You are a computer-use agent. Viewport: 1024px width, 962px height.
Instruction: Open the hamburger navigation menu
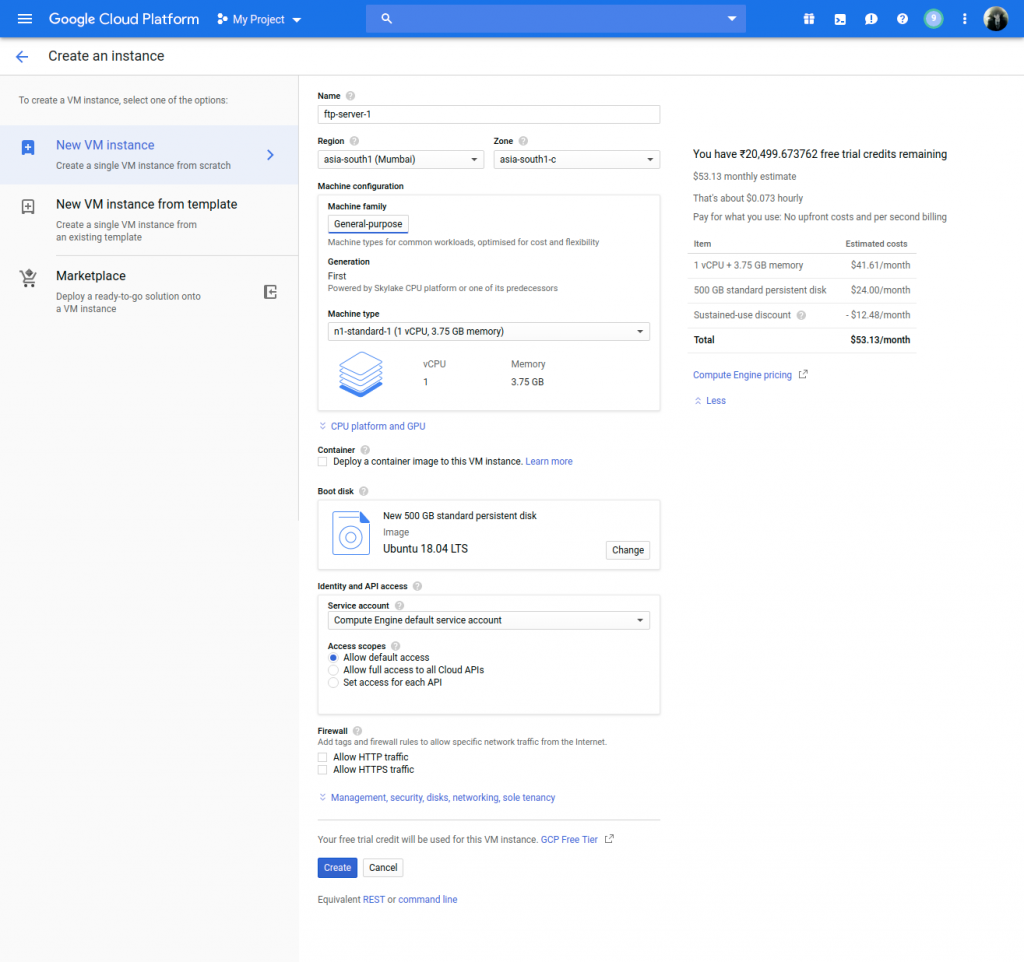pyautogui.click(x=25, y=19)
